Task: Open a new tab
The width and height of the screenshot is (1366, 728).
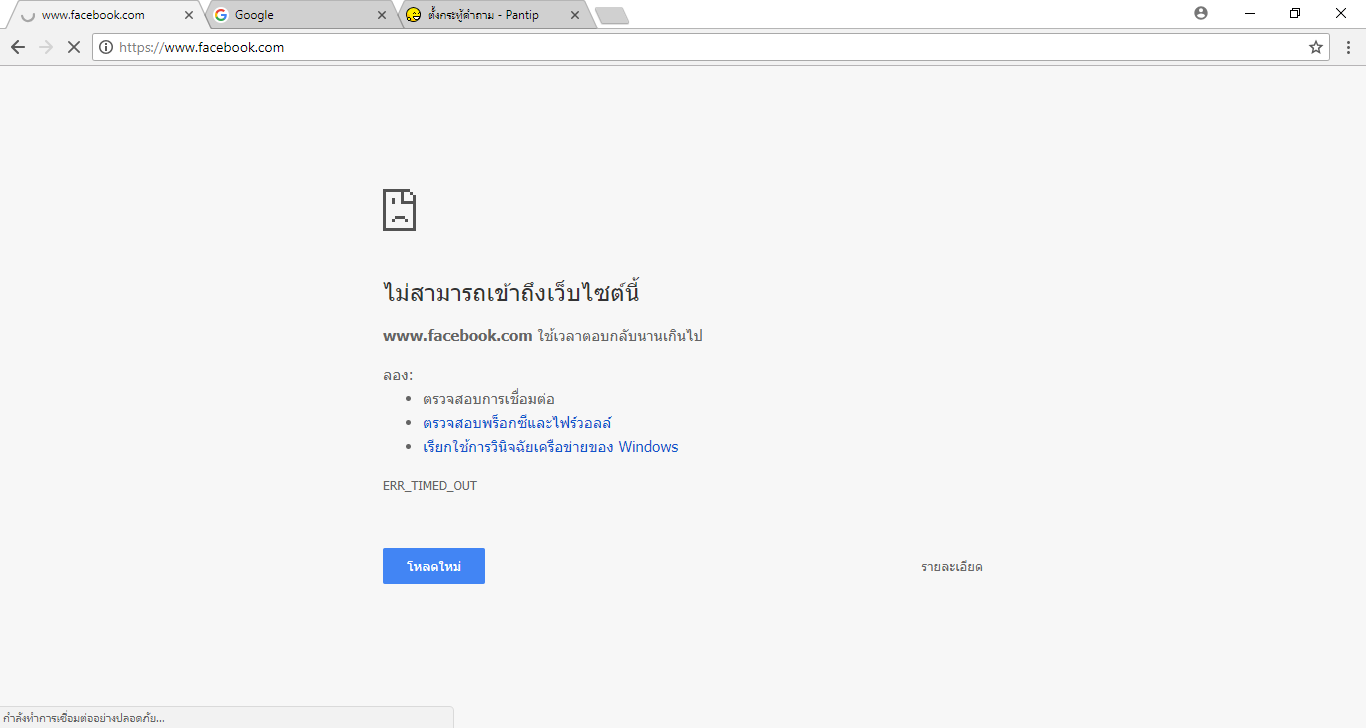Action: coord(611,15)
